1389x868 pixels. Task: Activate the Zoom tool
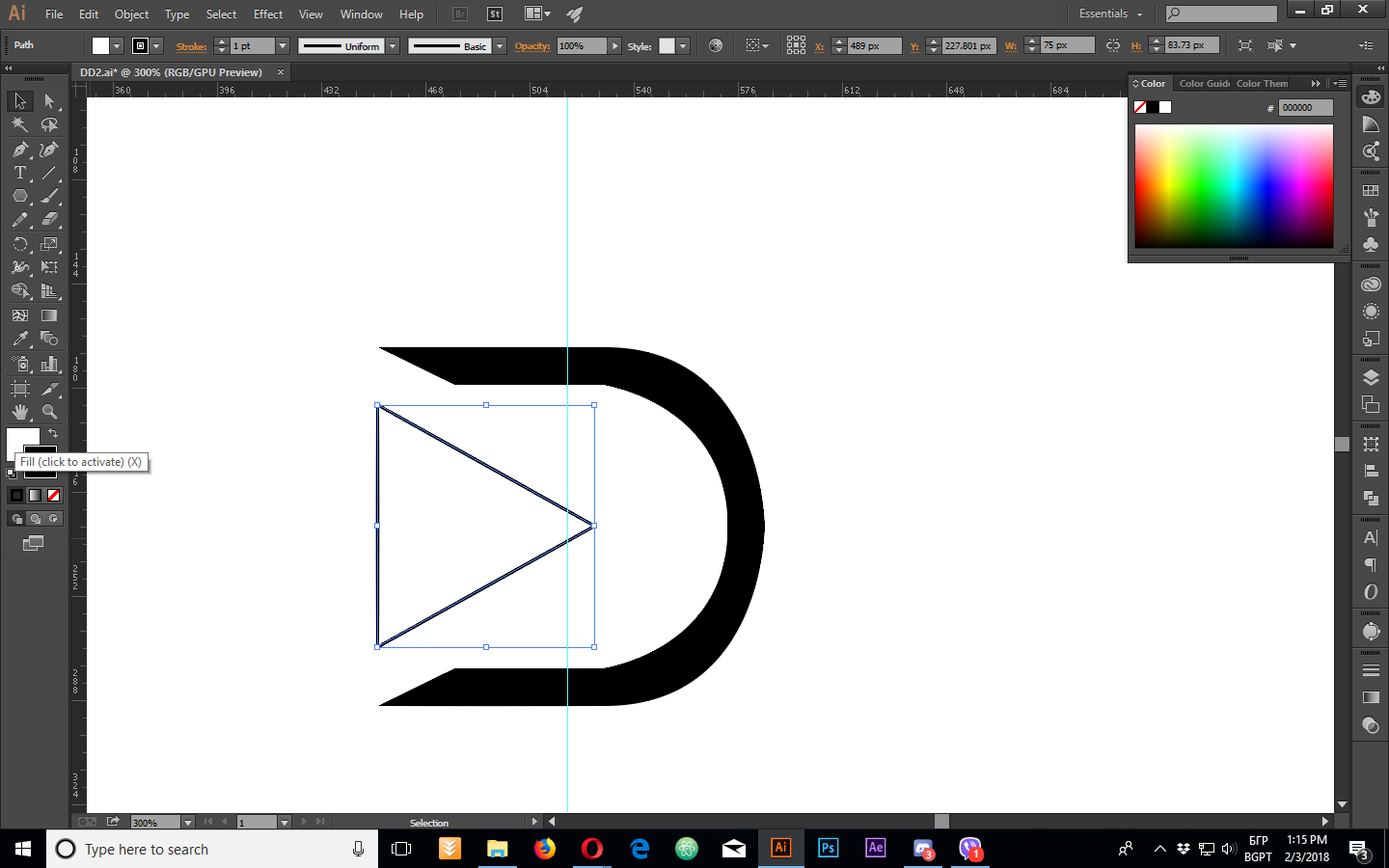[x=49, y=412]
